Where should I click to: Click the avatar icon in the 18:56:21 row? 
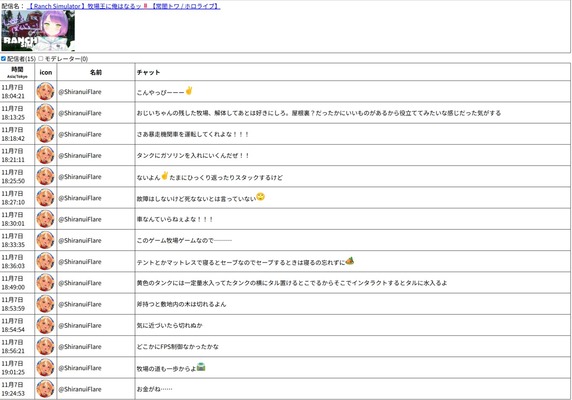click(46, 346)
